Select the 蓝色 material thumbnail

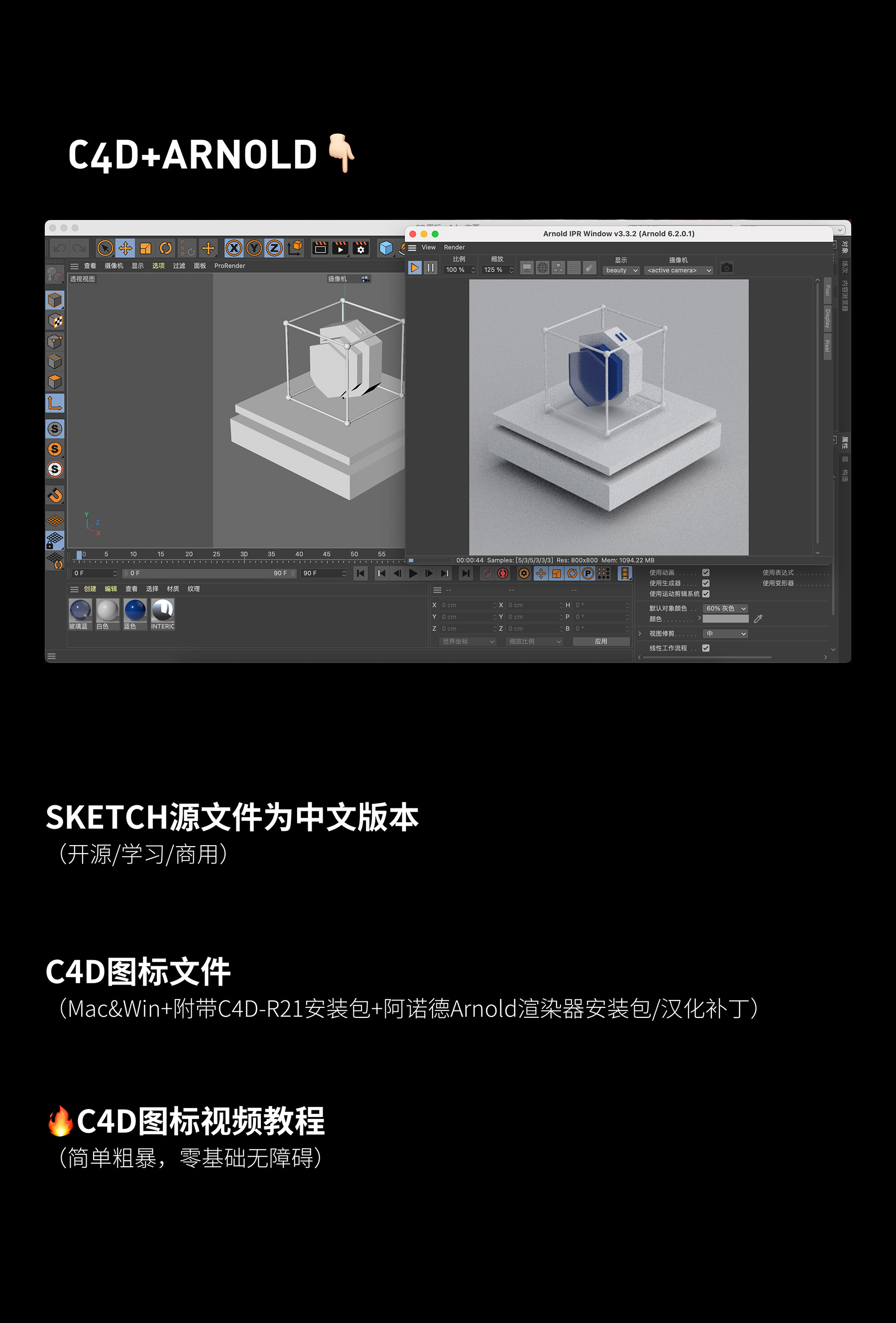click(x=135, y=614)
